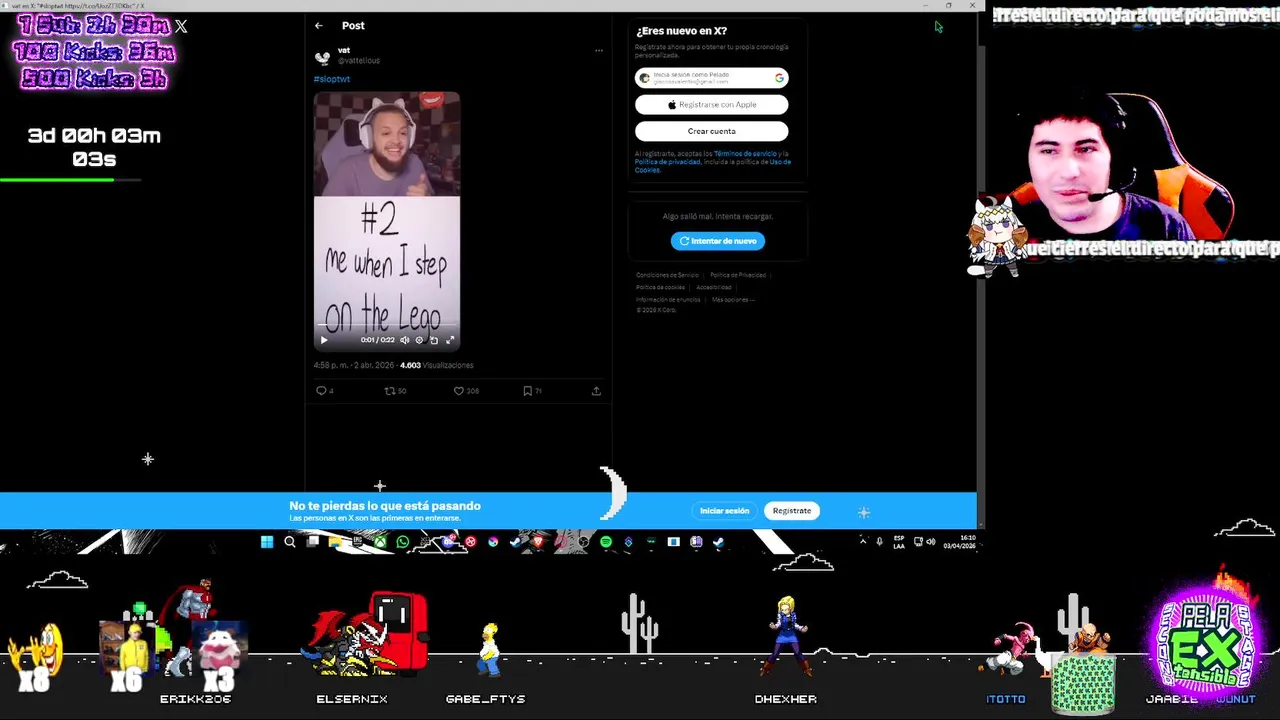Click Registrarse con Apple

coord(711,105)
